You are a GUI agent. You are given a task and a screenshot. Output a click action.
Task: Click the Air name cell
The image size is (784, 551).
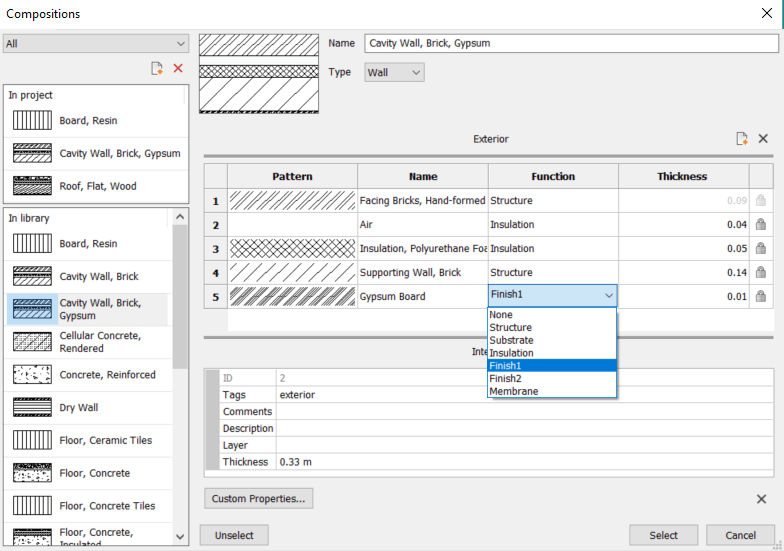tap(422, 224)
